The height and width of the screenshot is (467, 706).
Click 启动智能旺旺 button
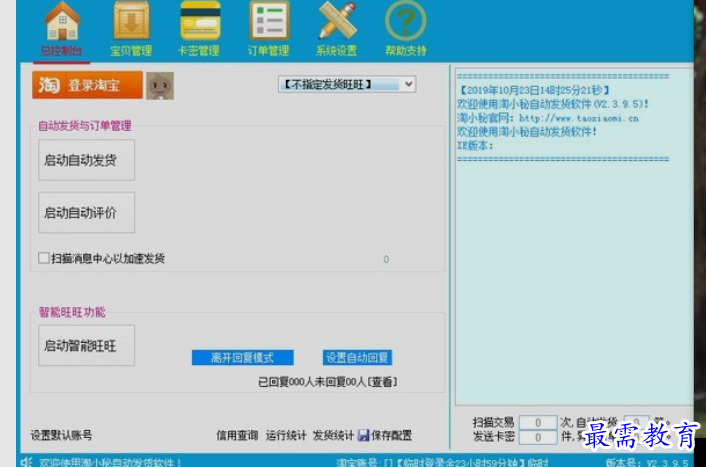coord(86,345)
